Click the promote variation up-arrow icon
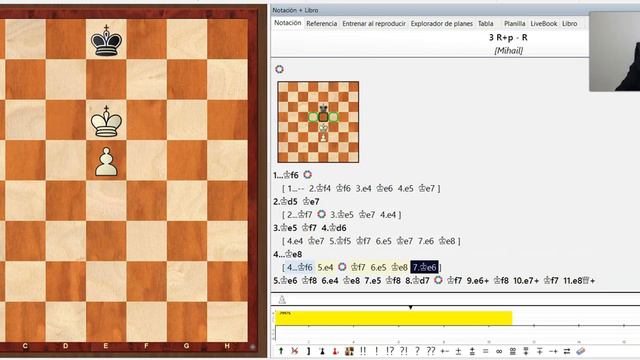This screenshot has width=640, height=360. point(281,351)
